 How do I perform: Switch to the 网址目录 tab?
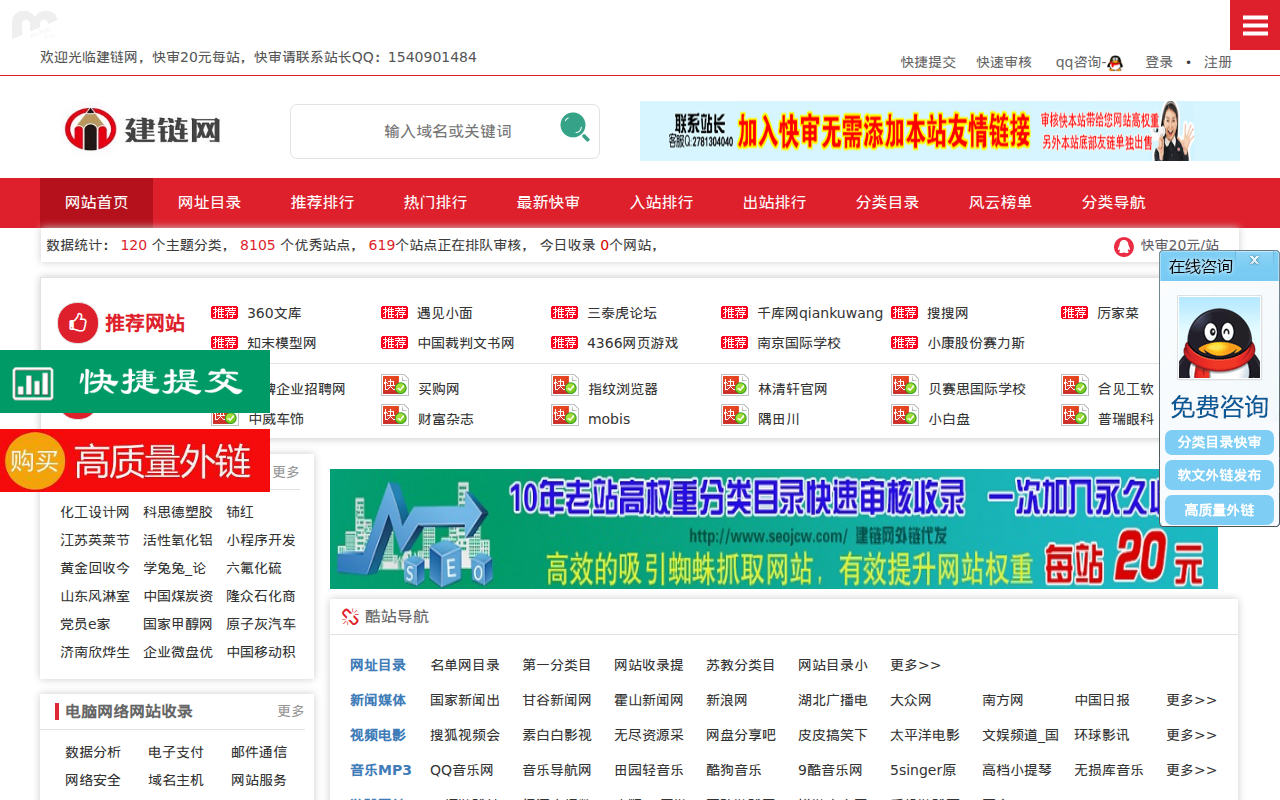210,202
